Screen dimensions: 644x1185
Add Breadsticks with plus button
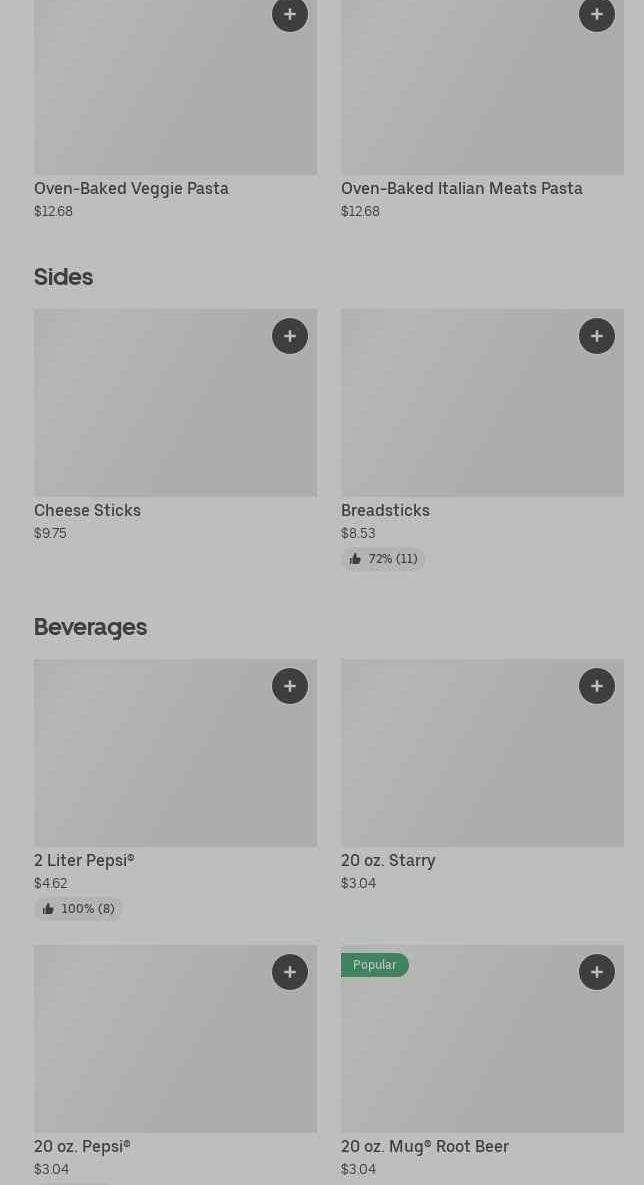[x=597, y=336]
